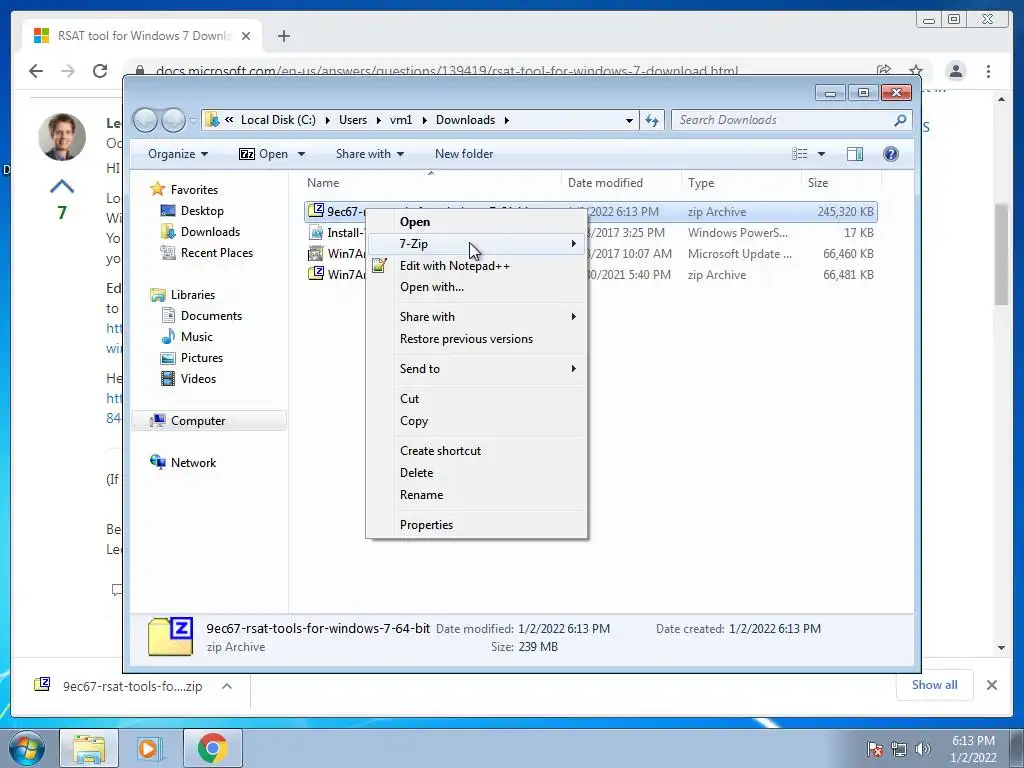Open Recent Places under Favorites
Screen dimensions: 1024x768
[x=207, y=253]
